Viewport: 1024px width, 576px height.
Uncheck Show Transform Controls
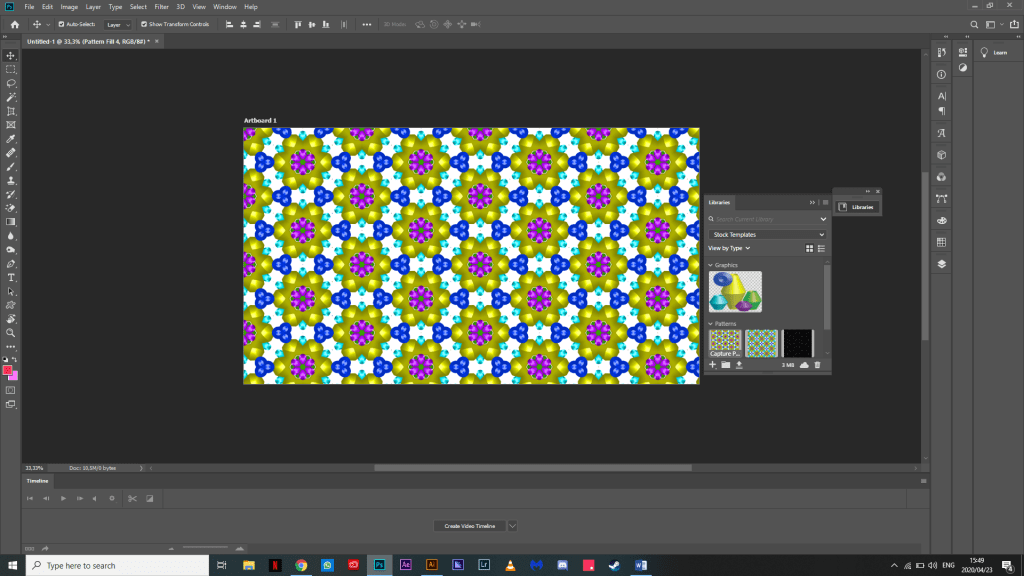[144, 24]
